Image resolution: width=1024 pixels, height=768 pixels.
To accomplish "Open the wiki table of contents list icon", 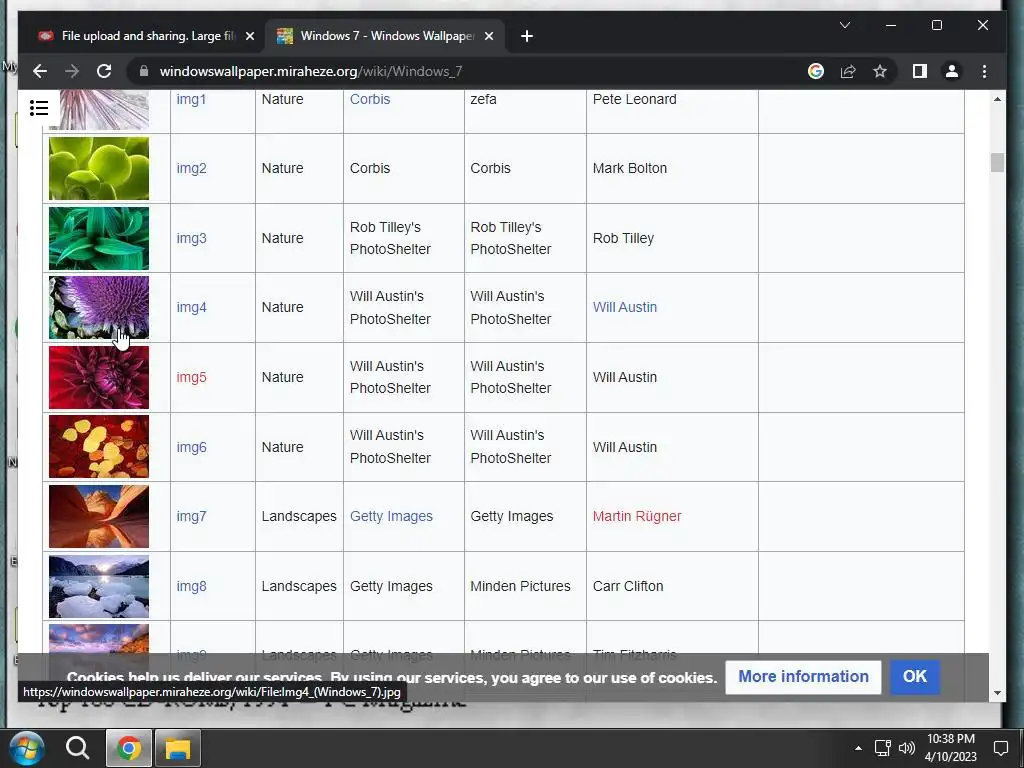I will [39, 108].
